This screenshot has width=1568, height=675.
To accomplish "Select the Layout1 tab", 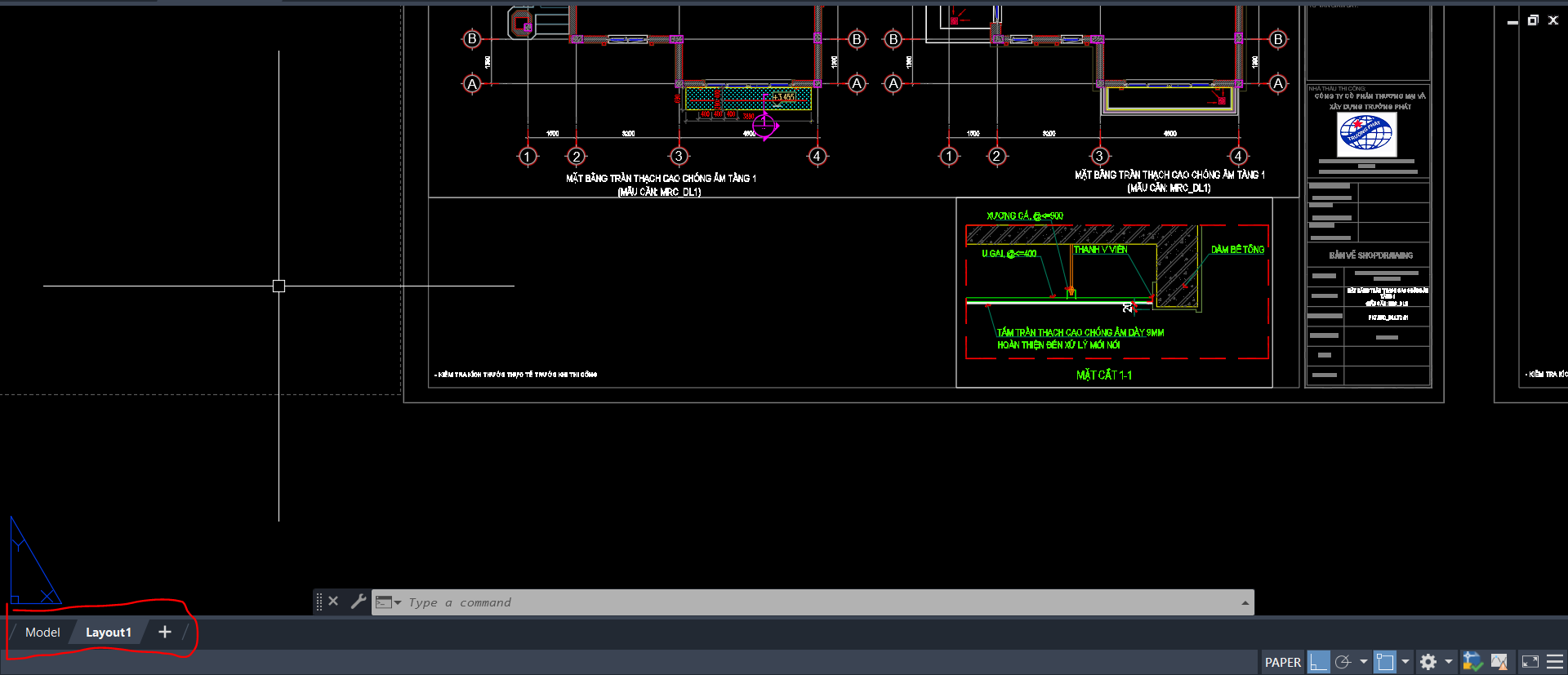I will click(108, 633).
